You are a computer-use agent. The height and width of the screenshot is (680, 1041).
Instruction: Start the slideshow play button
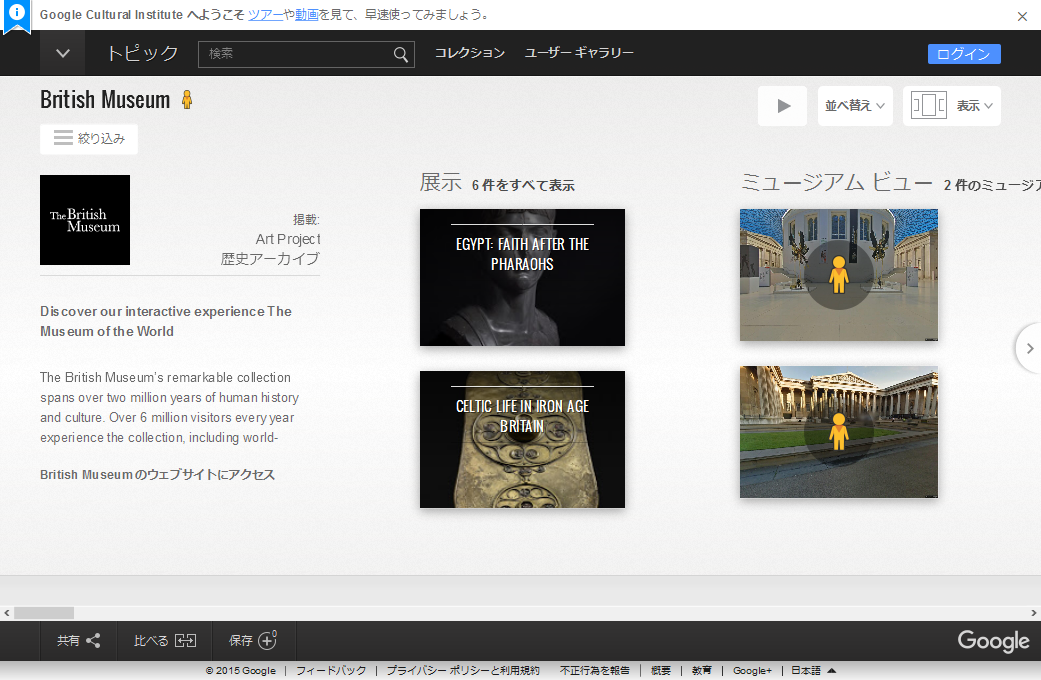[783, 106]
